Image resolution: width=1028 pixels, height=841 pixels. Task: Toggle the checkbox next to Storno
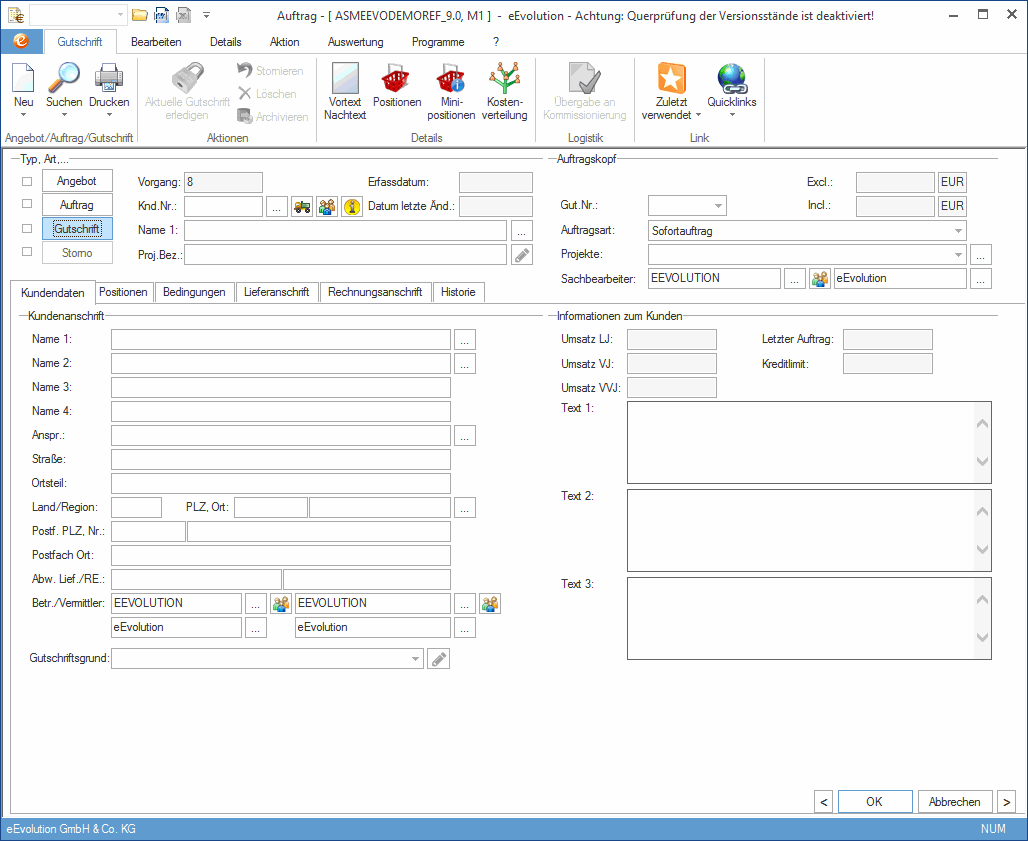(27, 252)
